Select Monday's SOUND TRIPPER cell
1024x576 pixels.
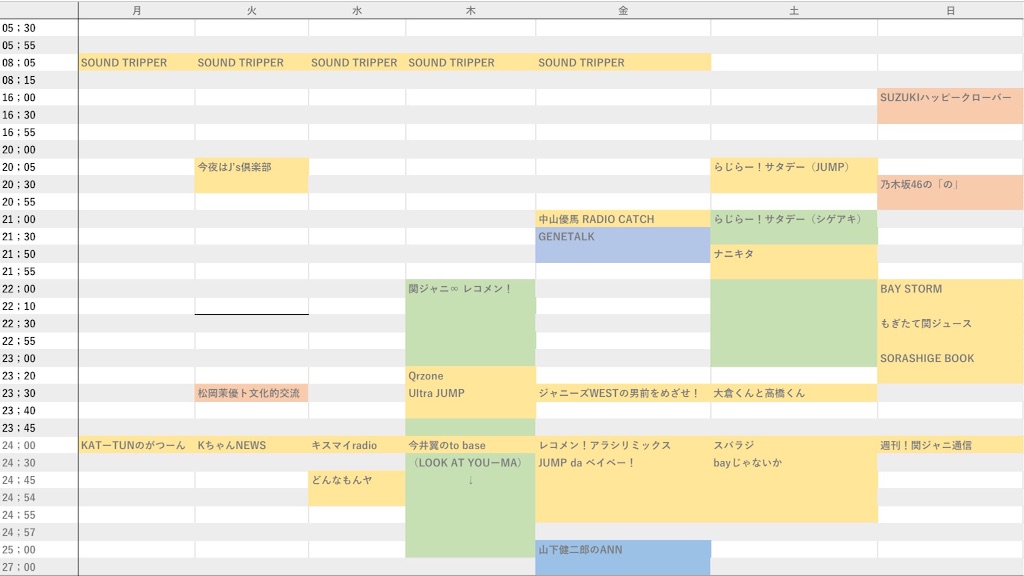point(136,63)
